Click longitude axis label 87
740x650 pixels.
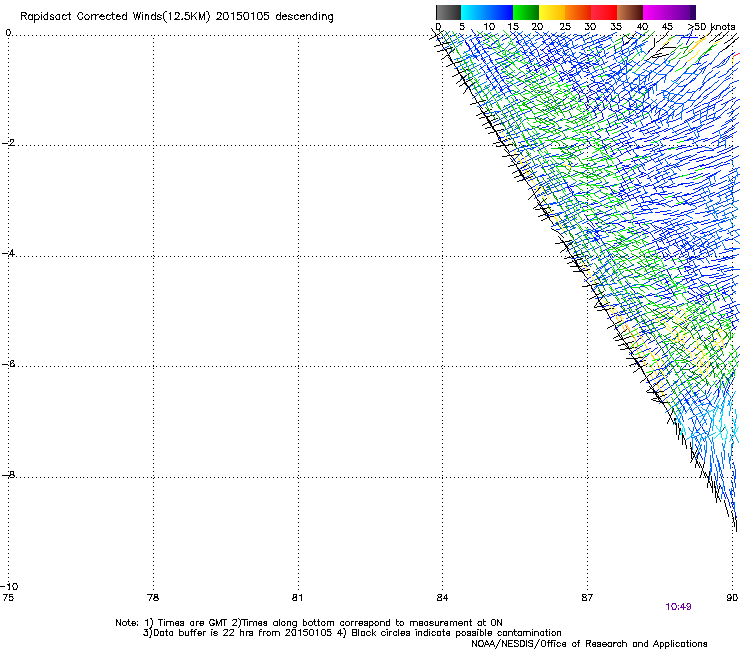[587, 598]
